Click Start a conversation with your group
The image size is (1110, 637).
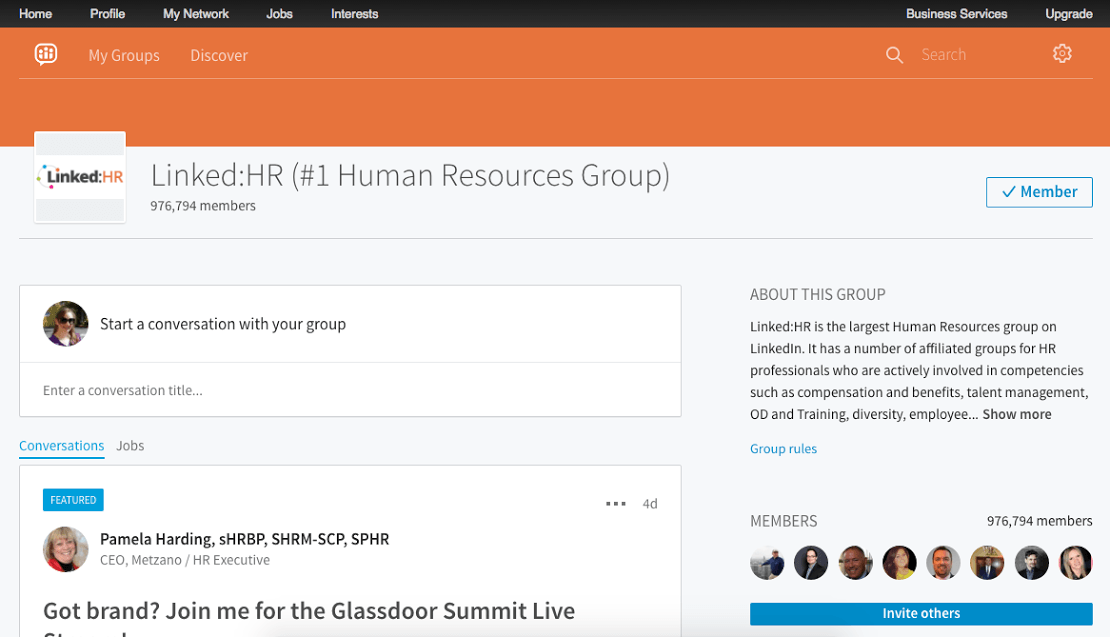(223, 324)
